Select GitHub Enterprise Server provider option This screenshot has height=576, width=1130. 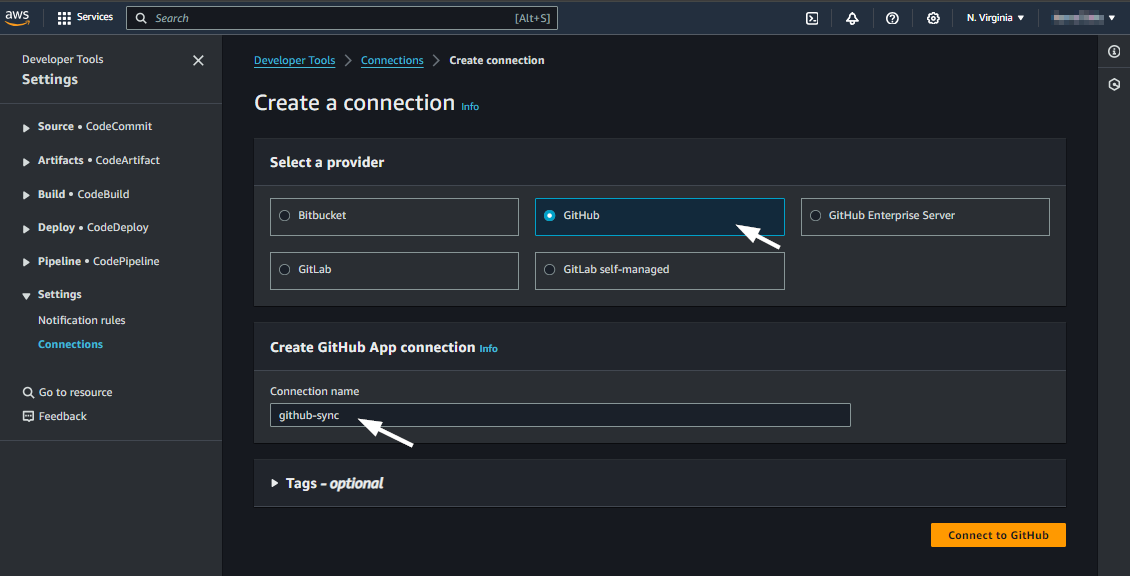[x=816, y=215]
